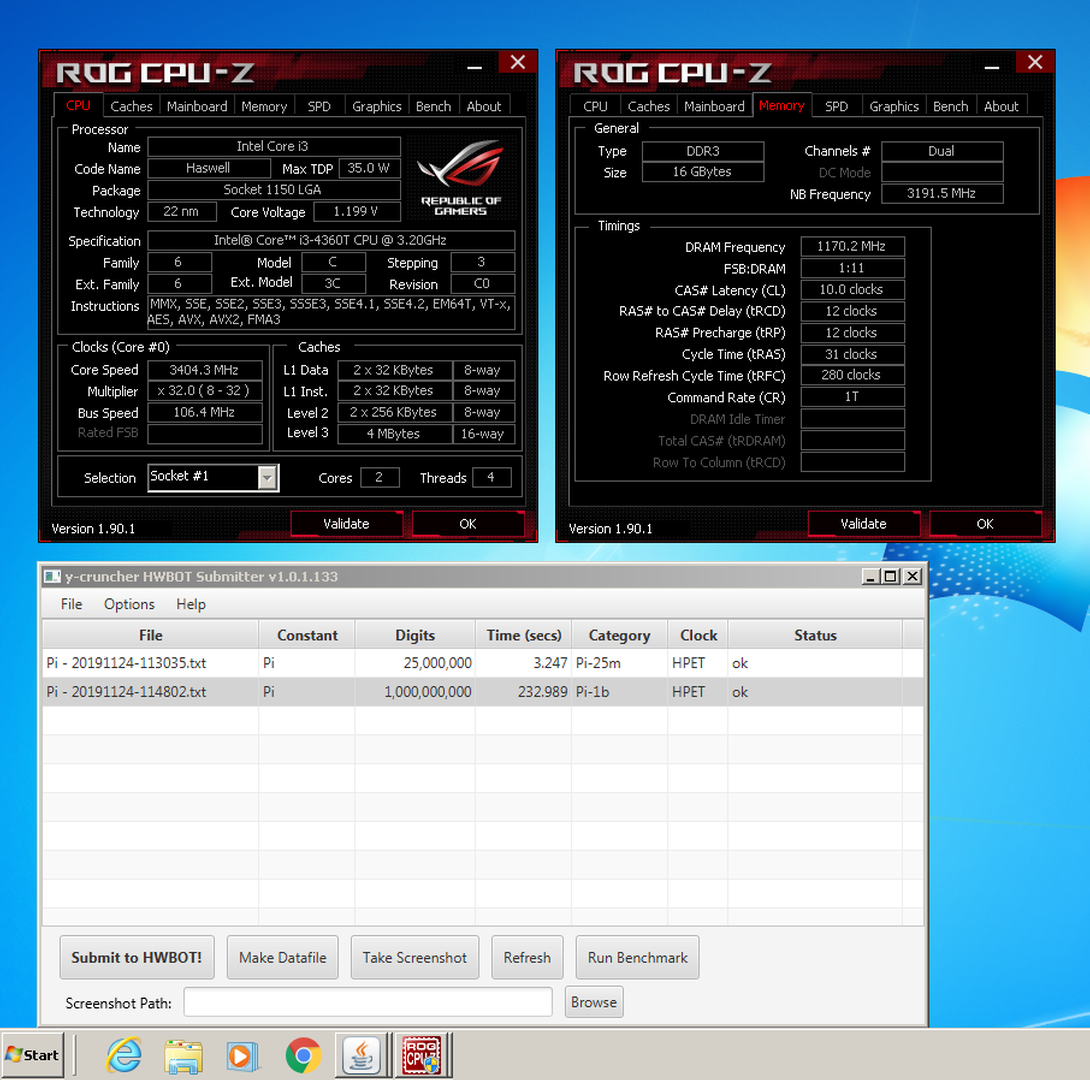Minimize the y-cruncher HWBOT Submitter window
This screenshot has height=1080, width=1090.
(x=870, y=576)
